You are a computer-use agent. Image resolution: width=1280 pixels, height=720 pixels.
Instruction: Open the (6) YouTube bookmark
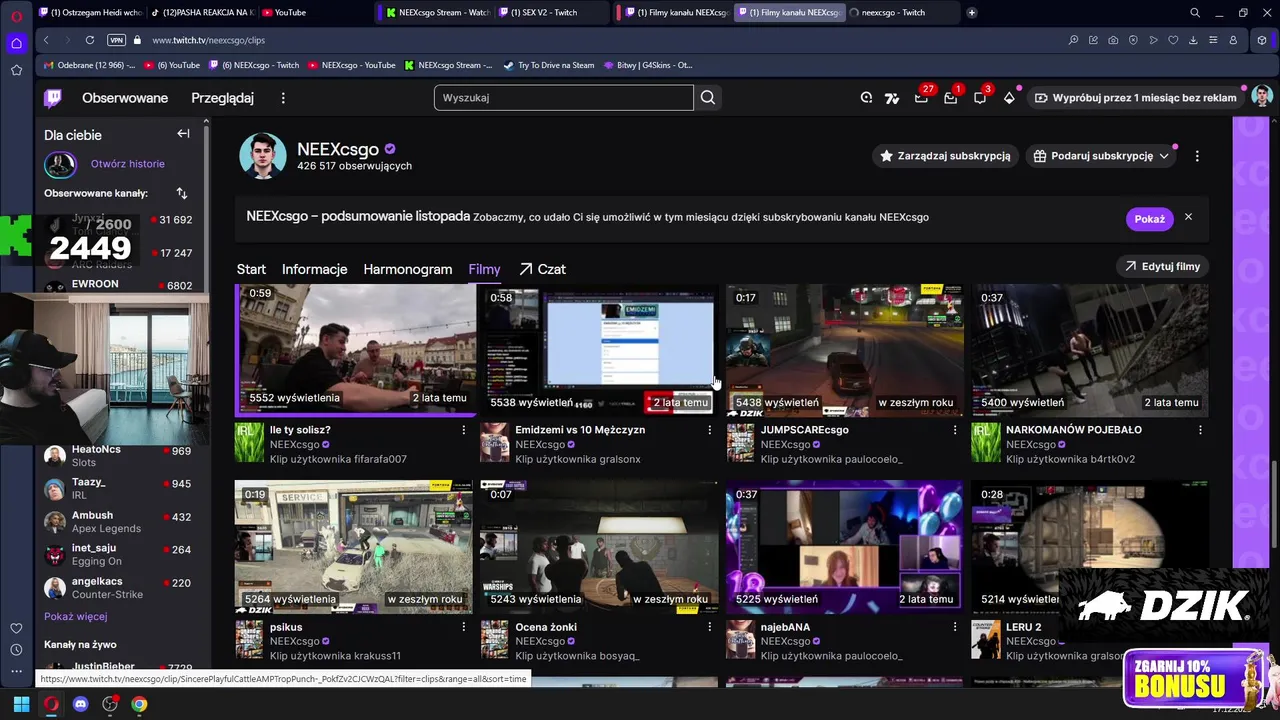172,65
